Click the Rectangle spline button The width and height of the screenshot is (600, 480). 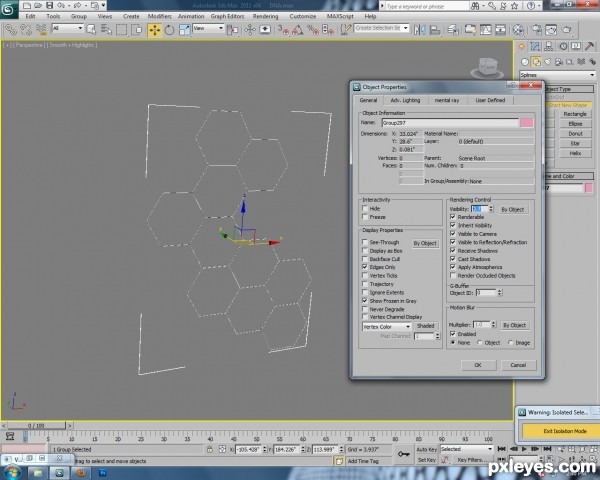[x=575, y=114]
